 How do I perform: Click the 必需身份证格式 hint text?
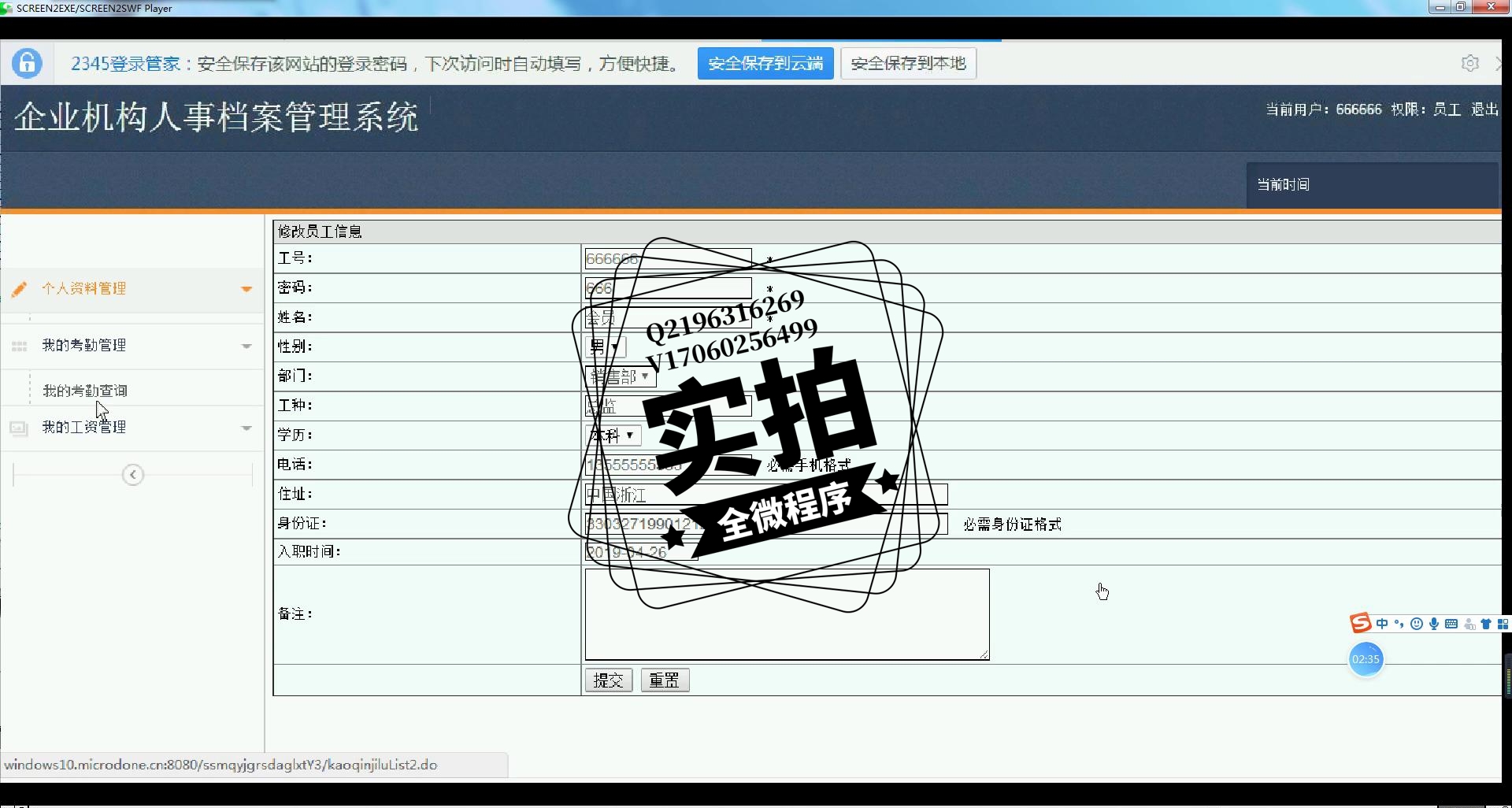(x=1013, y=524)
